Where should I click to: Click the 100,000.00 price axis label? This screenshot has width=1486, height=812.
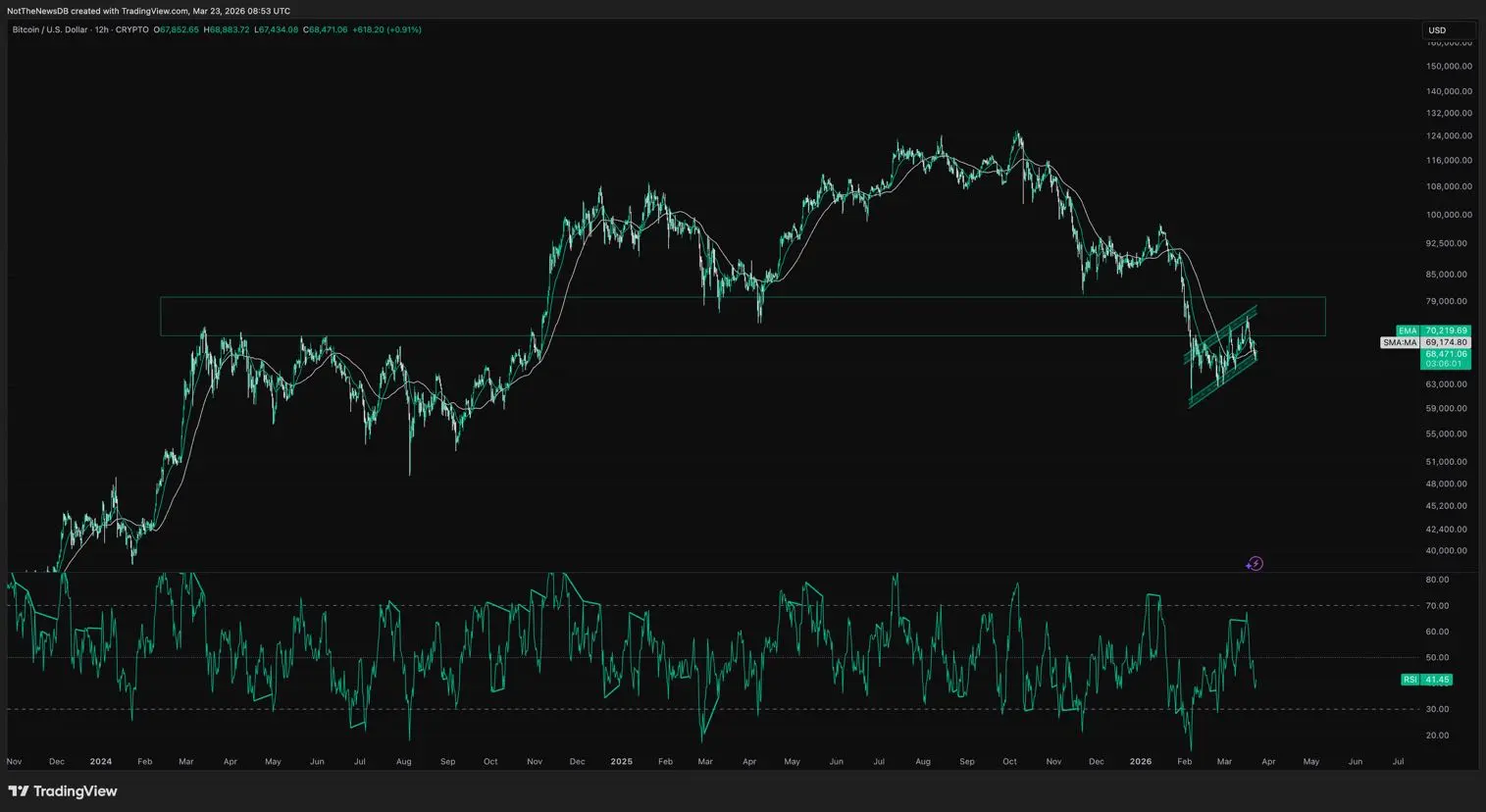tap(1449, 215)
